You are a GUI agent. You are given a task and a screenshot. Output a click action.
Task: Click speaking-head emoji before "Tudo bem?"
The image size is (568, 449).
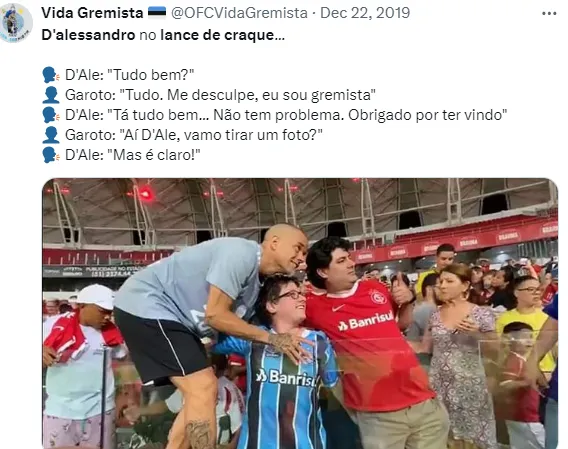coord(50,75)
